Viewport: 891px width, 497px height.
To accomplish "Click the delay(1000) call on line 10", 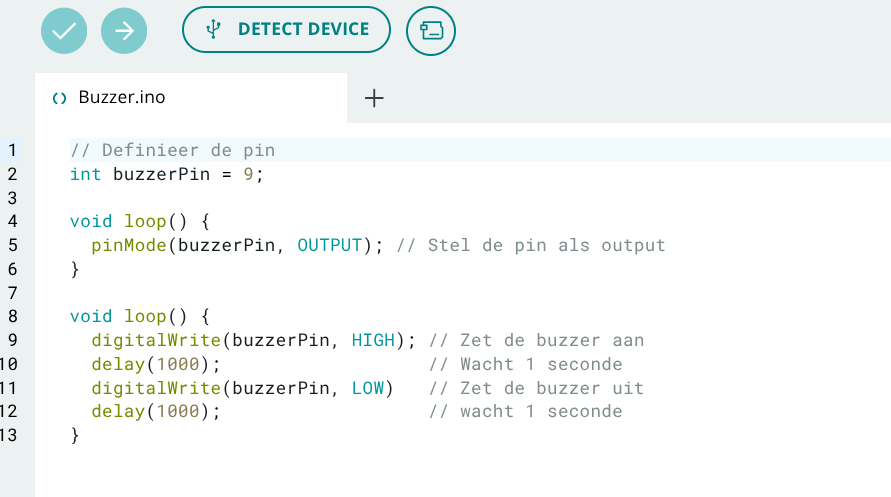I will coord(155,364).
